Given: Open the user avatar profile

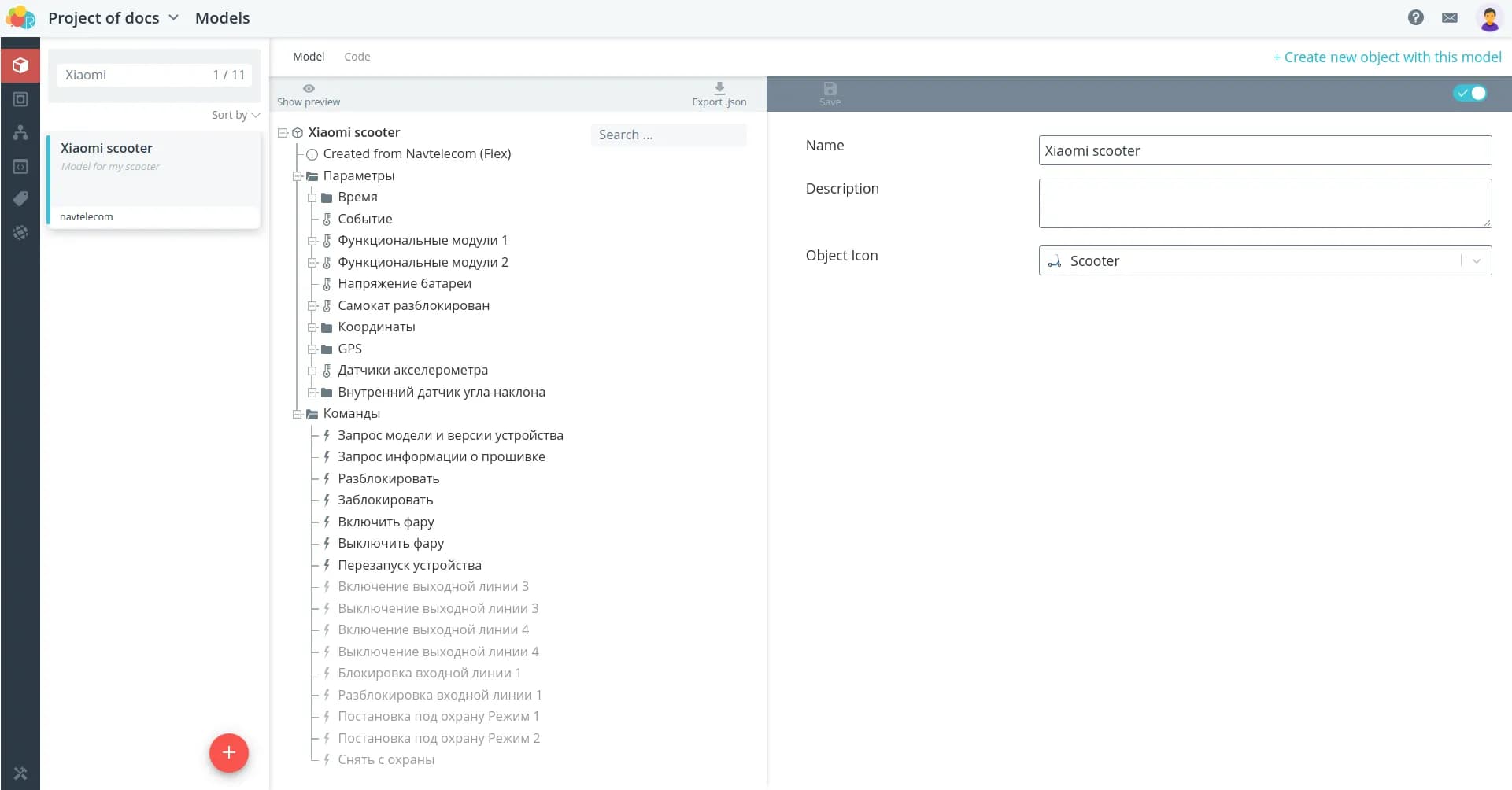Looking at the screenshot, I should tap(1488, 17).
